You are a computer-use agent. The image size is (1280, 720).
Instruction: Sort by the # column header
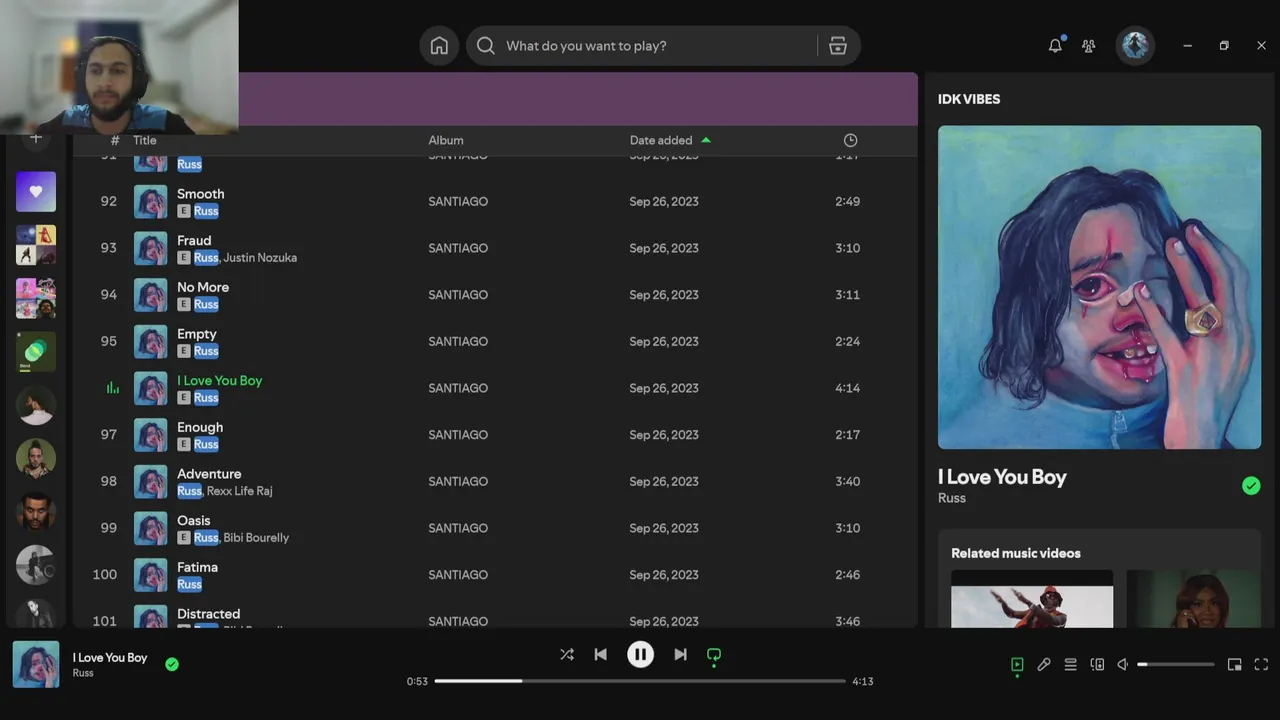pos(115,140)
